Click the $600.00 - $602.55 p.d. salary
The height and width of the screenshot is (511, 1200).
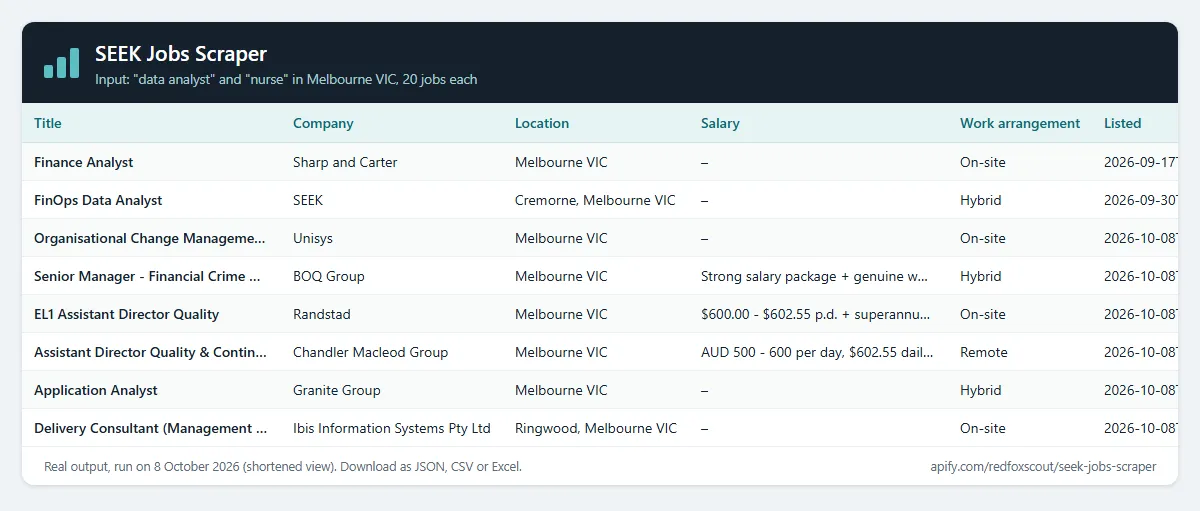coord(816,314)
